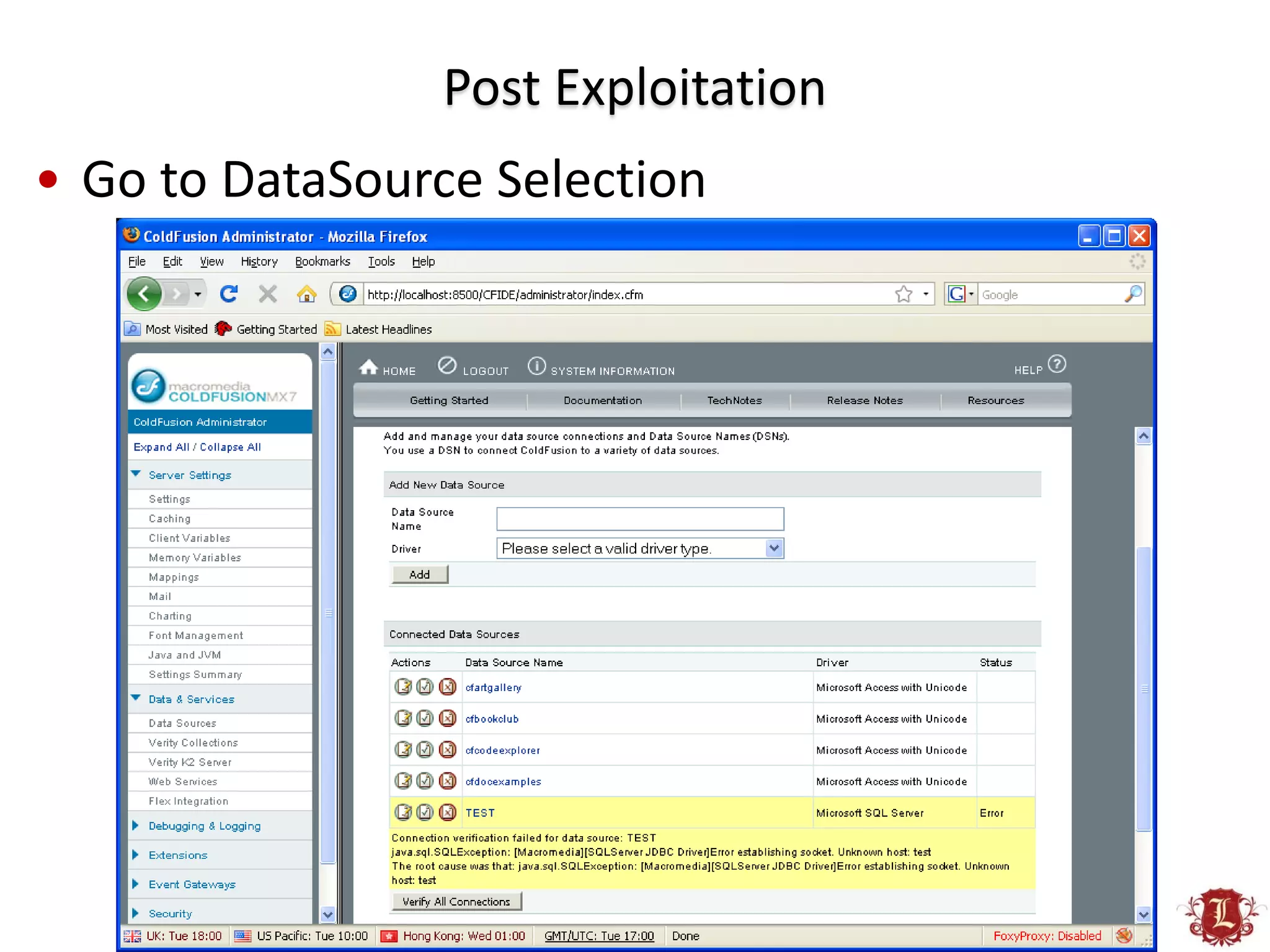
Task: Click FoxyProxy: Disabled status text
Action: pos(1047,936)
